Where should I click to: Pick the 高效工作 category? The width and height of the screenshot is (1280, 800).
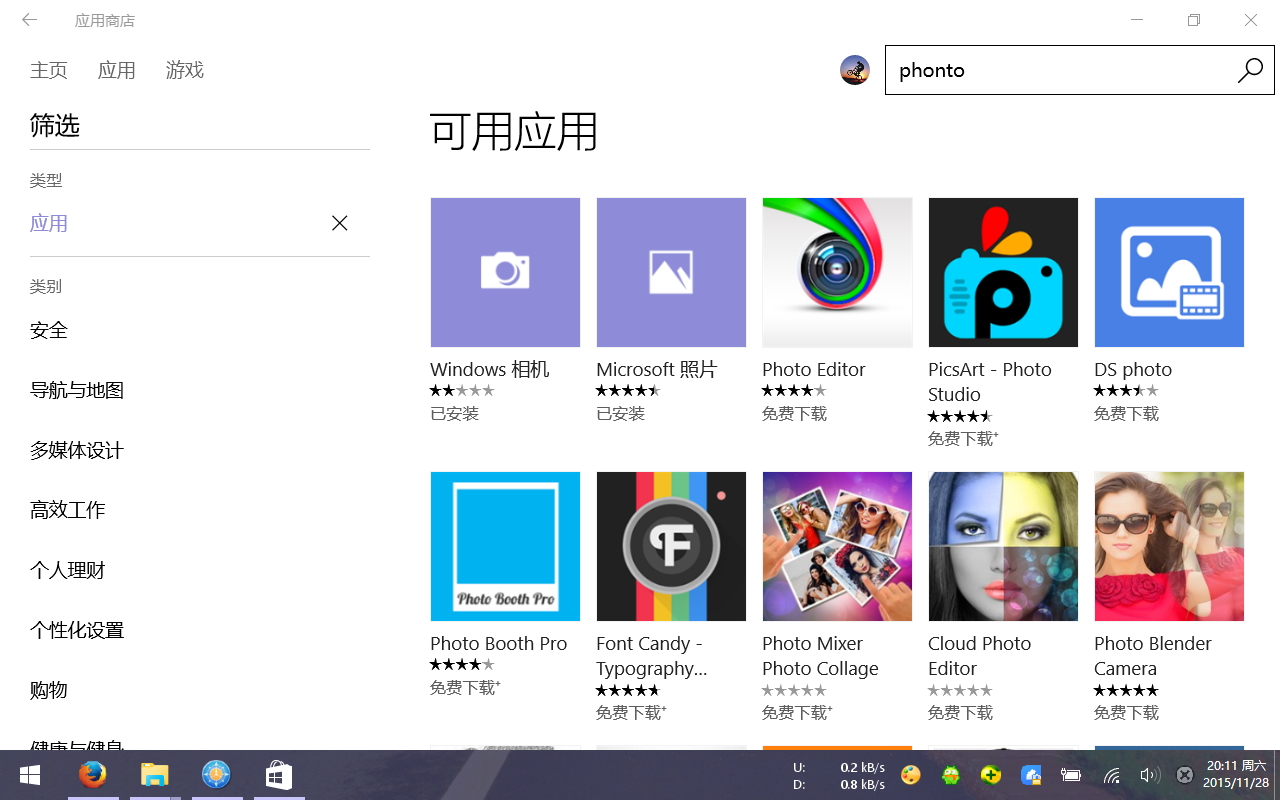pos(68,510)
